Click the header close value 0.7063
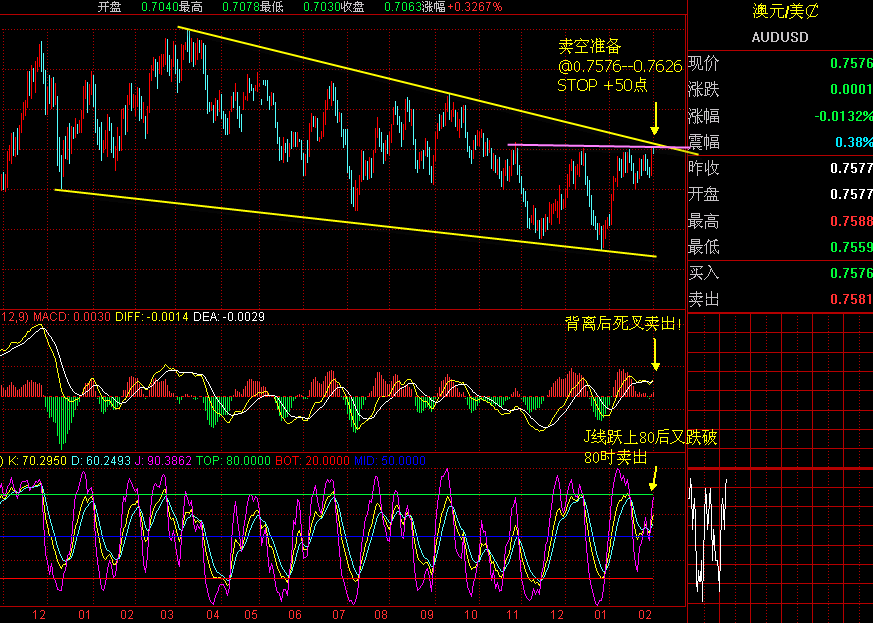873x623 pixels. [403, 7]
